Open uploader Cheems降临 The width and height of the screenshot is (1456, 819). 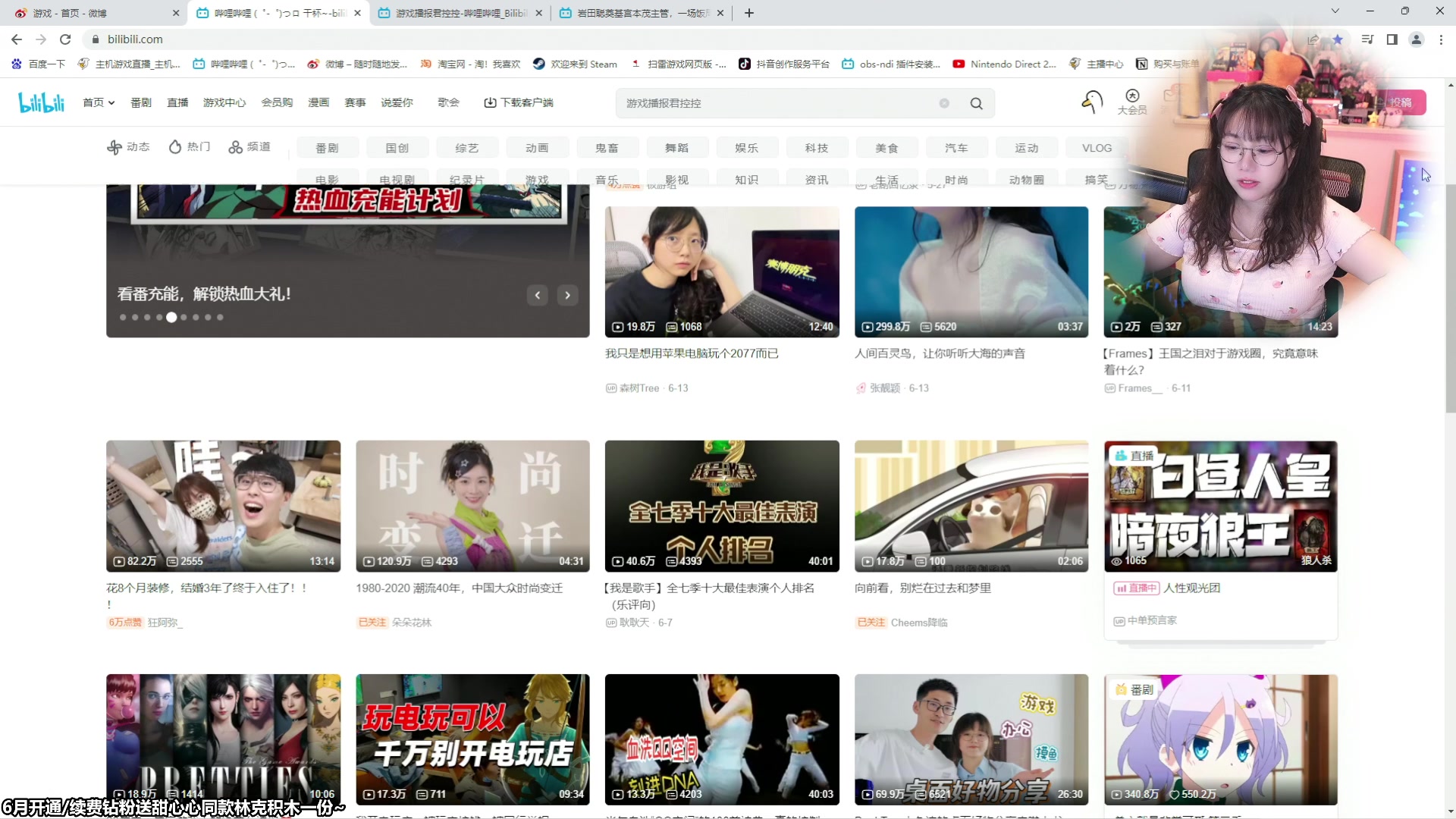click(919, 623)
